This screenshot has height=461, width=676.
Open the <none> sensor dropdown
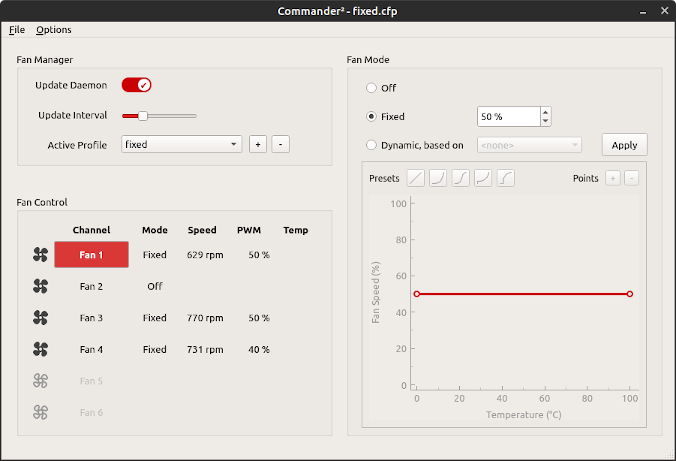(x=529, y=145)
